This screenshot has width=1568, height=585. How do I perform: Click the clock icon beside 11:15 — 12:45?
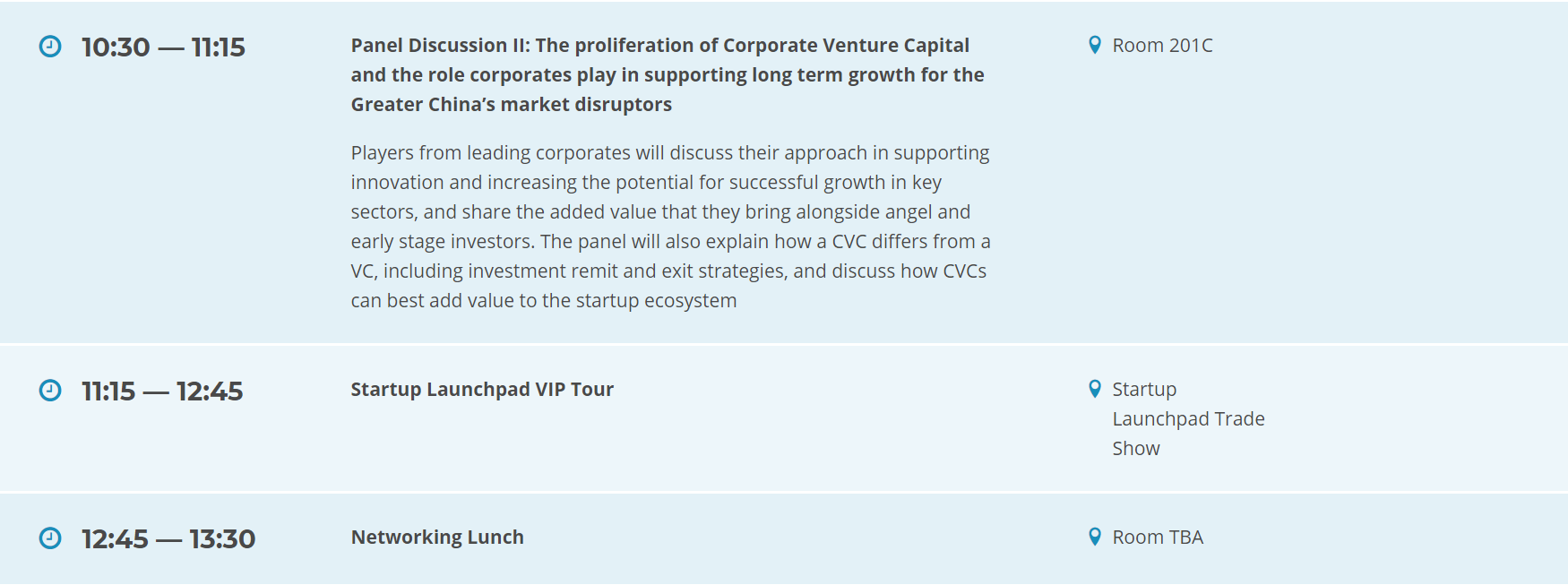[x=50, y=391]
